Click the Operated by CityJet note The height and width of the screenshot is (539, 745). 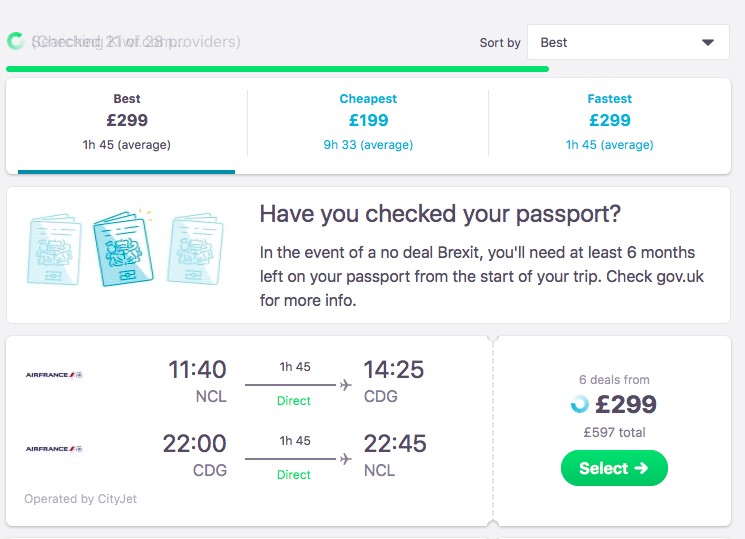pos(80,499)
